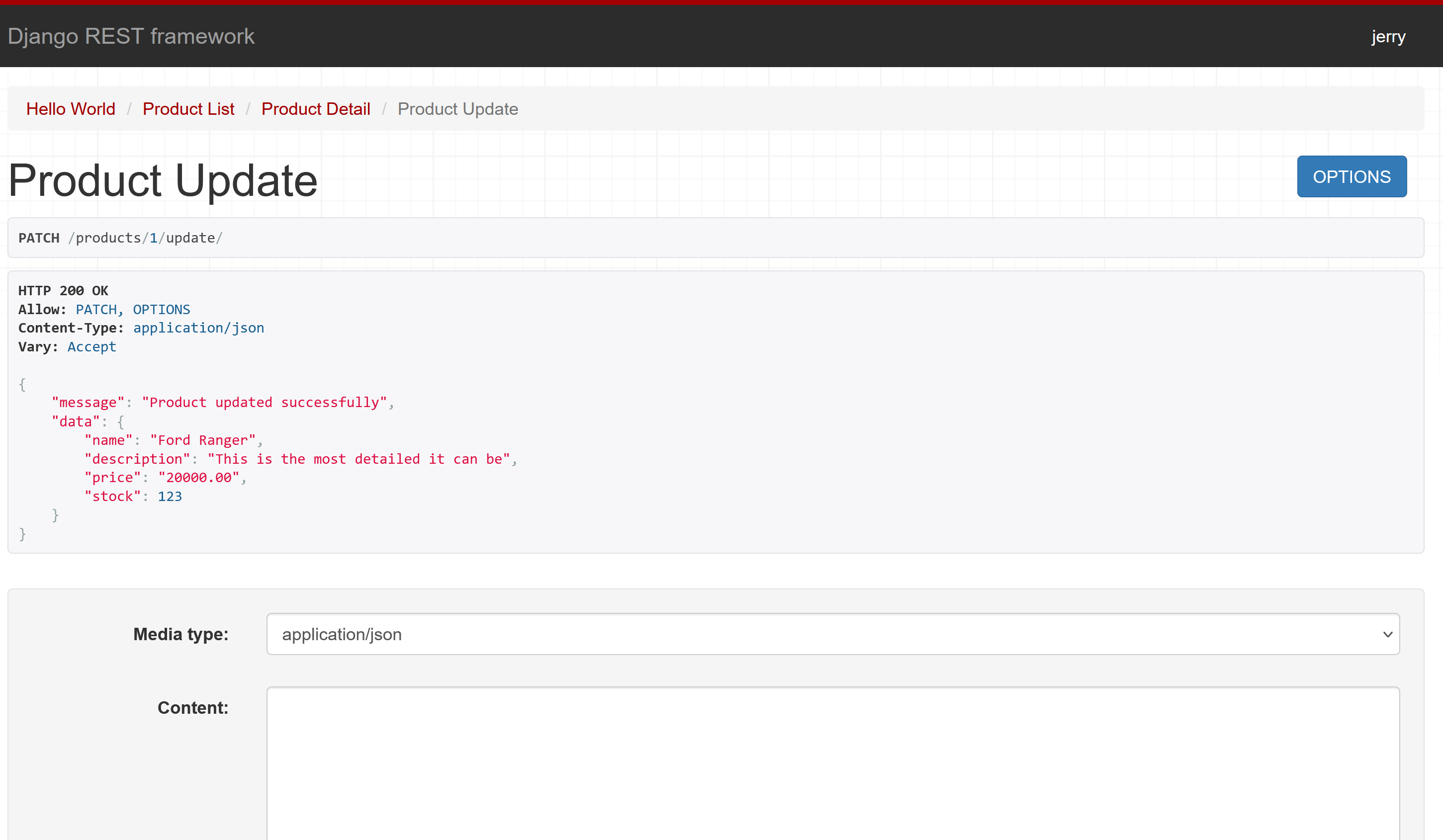Click the PATCH request URL line

tap(120, 238)
